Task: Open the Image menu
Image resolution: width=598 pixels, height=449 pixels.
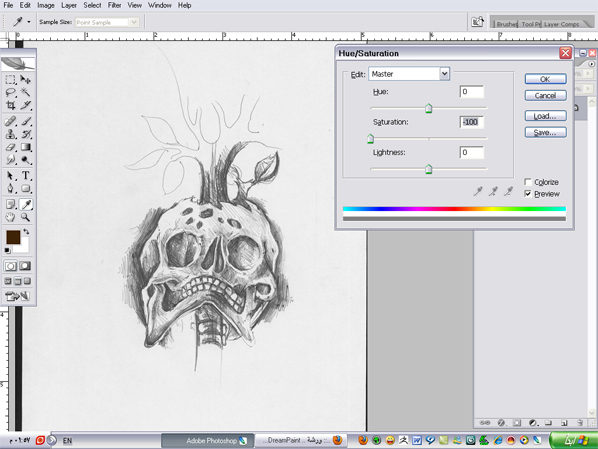Action: (45, 5)
